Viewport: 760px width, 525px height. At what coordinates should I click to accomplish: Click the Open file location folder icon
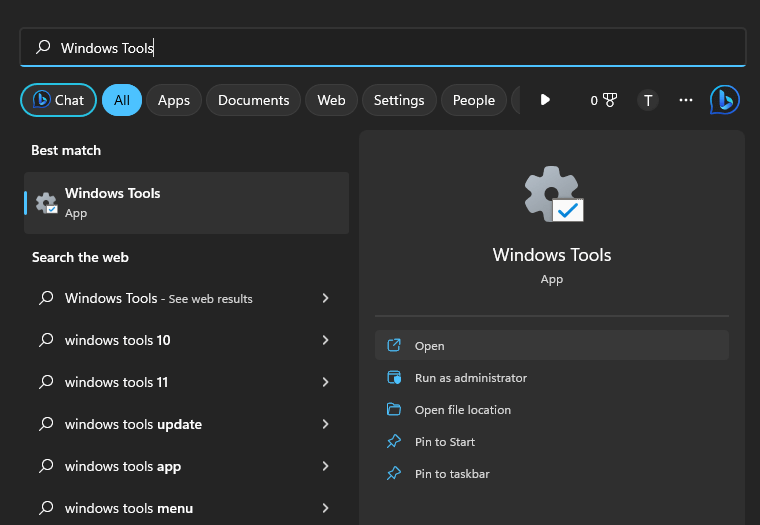pos(394,410)
